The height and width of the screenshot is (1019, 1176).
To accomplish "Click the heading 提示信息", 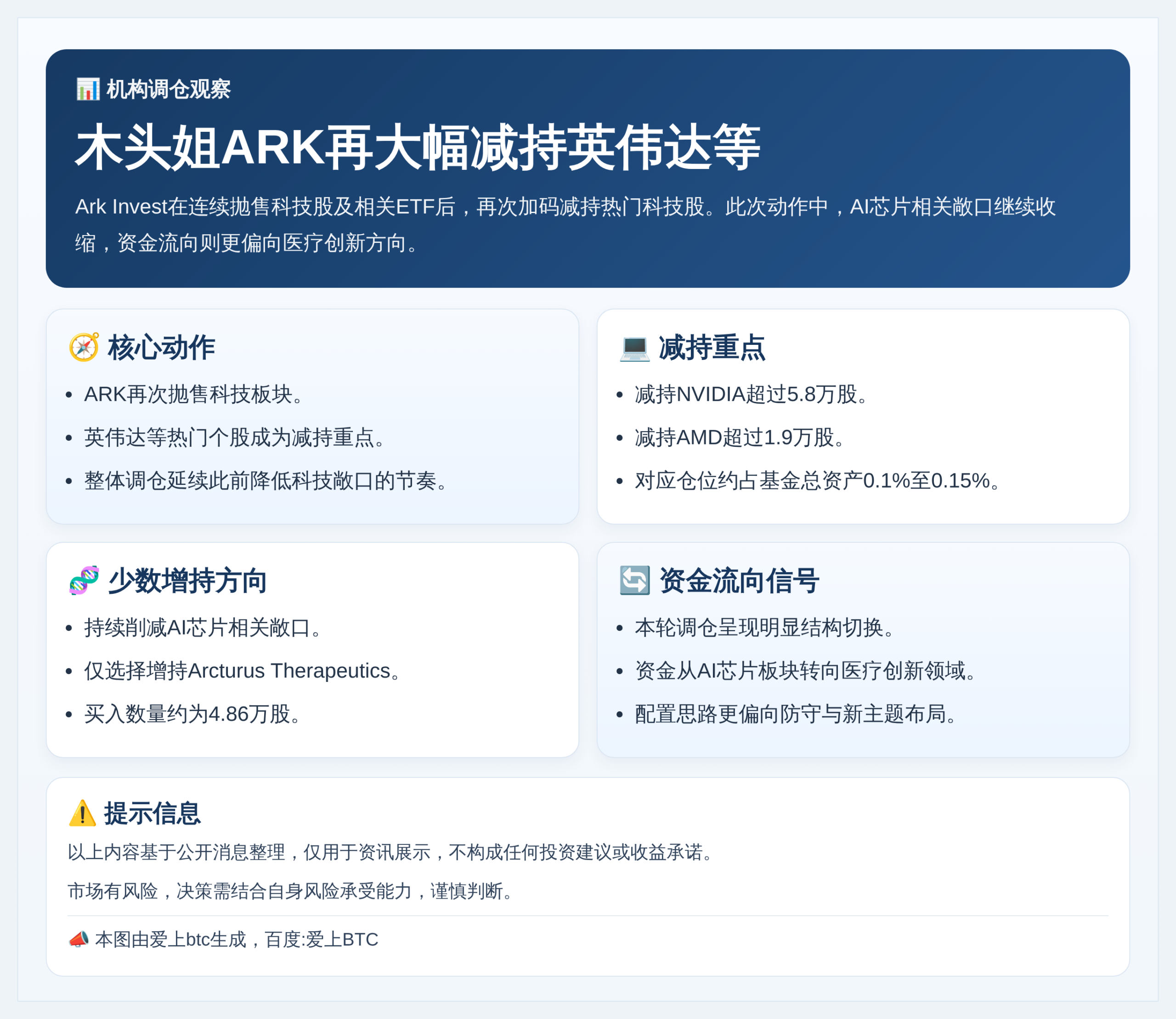I will pyautogui.click(x=152, y=813).
